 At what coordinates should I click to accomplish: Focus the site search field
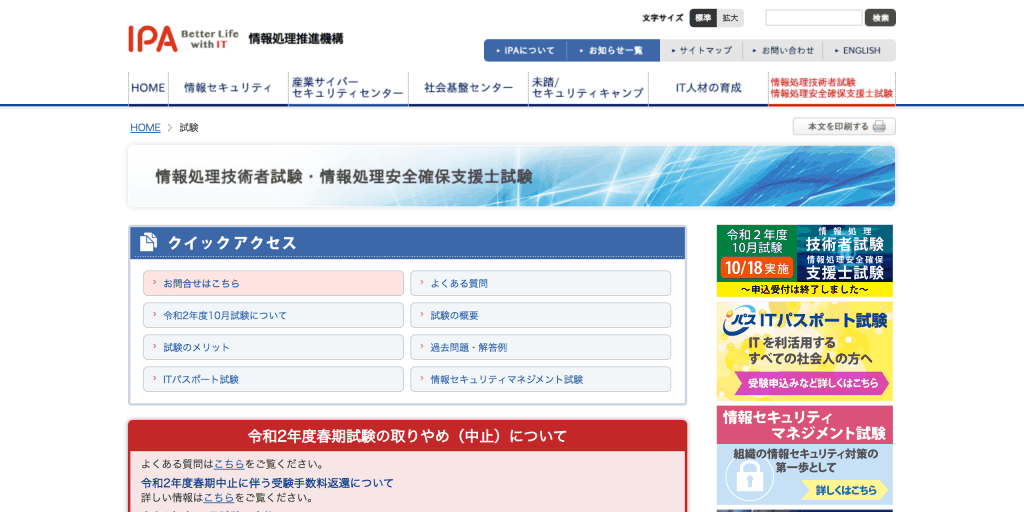[x=814, y=18]
